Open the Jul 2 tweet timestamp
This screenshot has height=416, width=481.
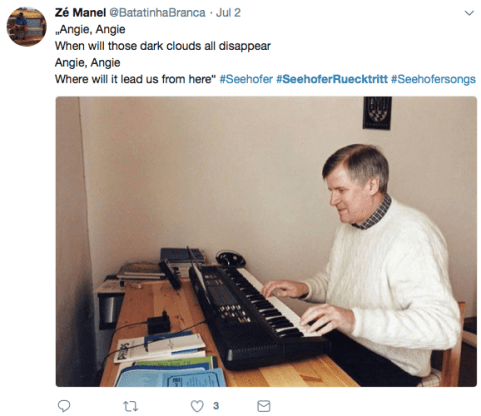pos(228,13)
